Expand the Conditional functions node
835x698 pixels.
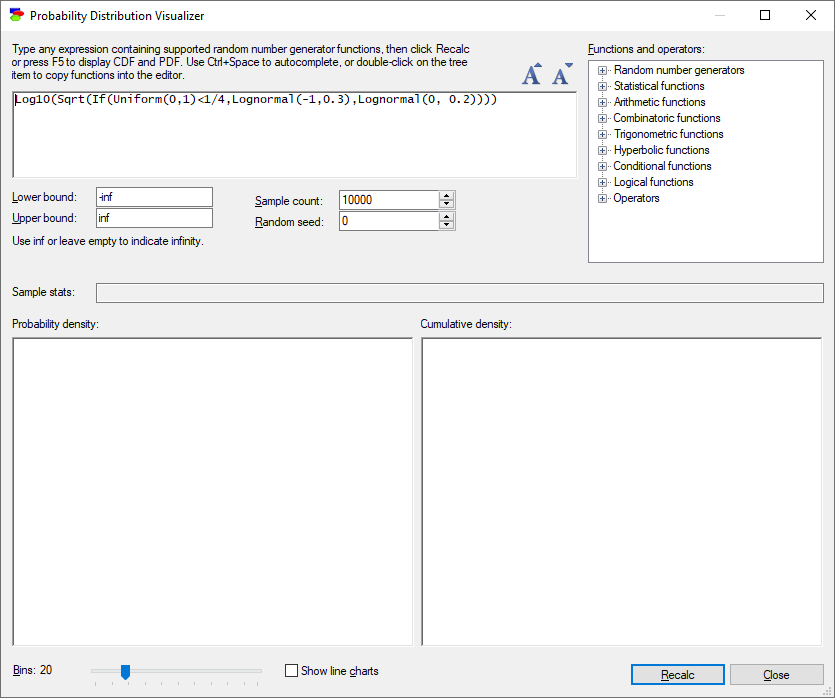602,166
